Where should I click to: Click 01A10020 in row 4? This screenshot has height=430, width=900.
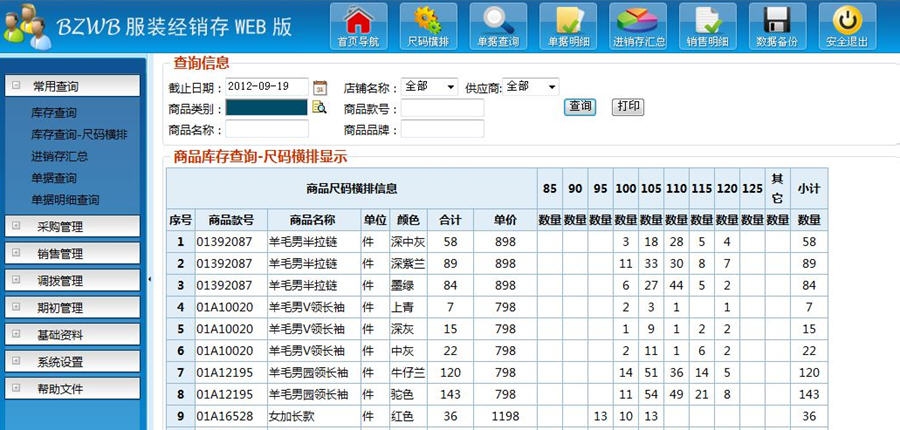pyautogui.click(x=224, y=307)
